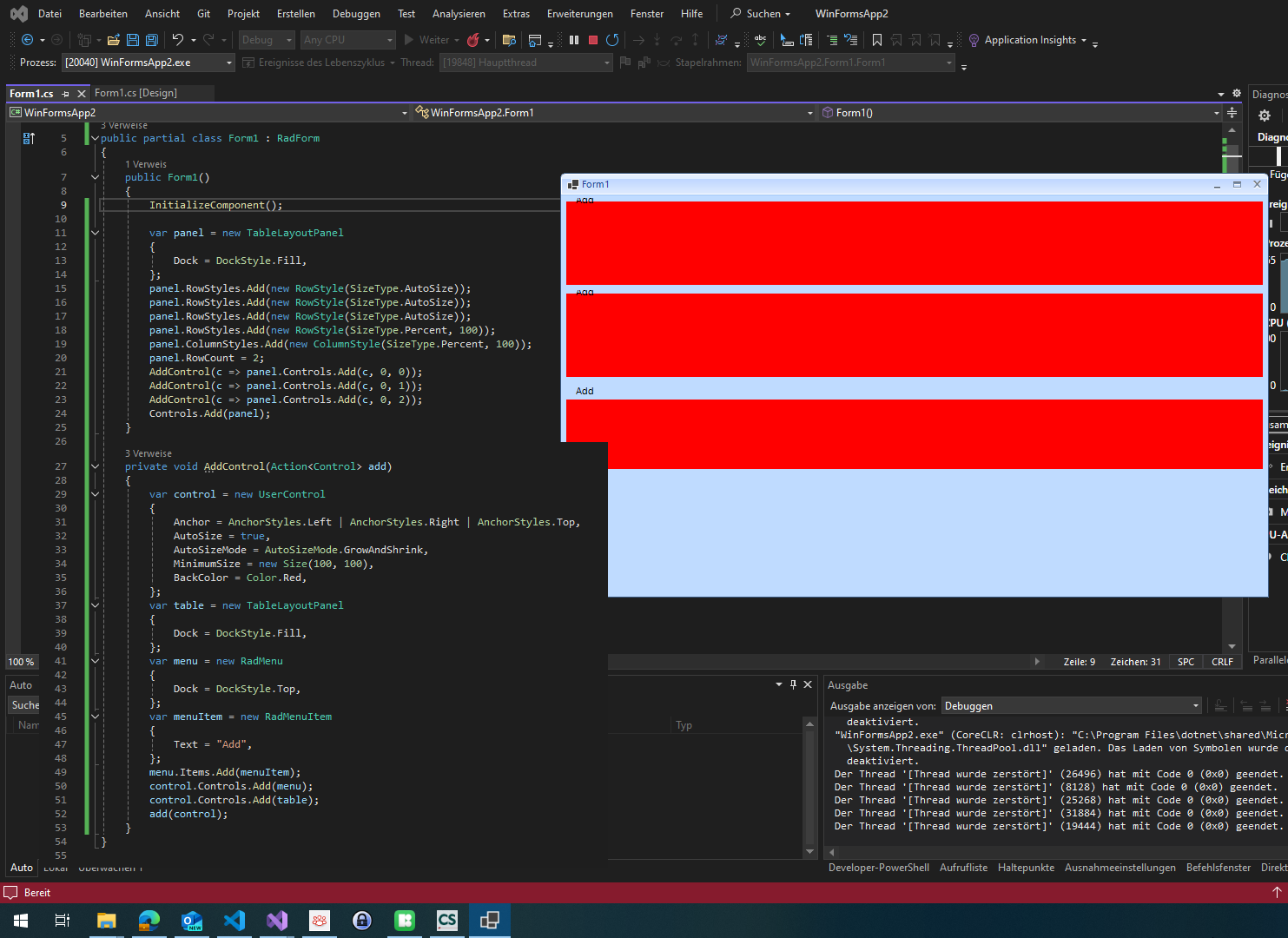Collapse the AddControl method at its outline arrow

click(95, 466)
